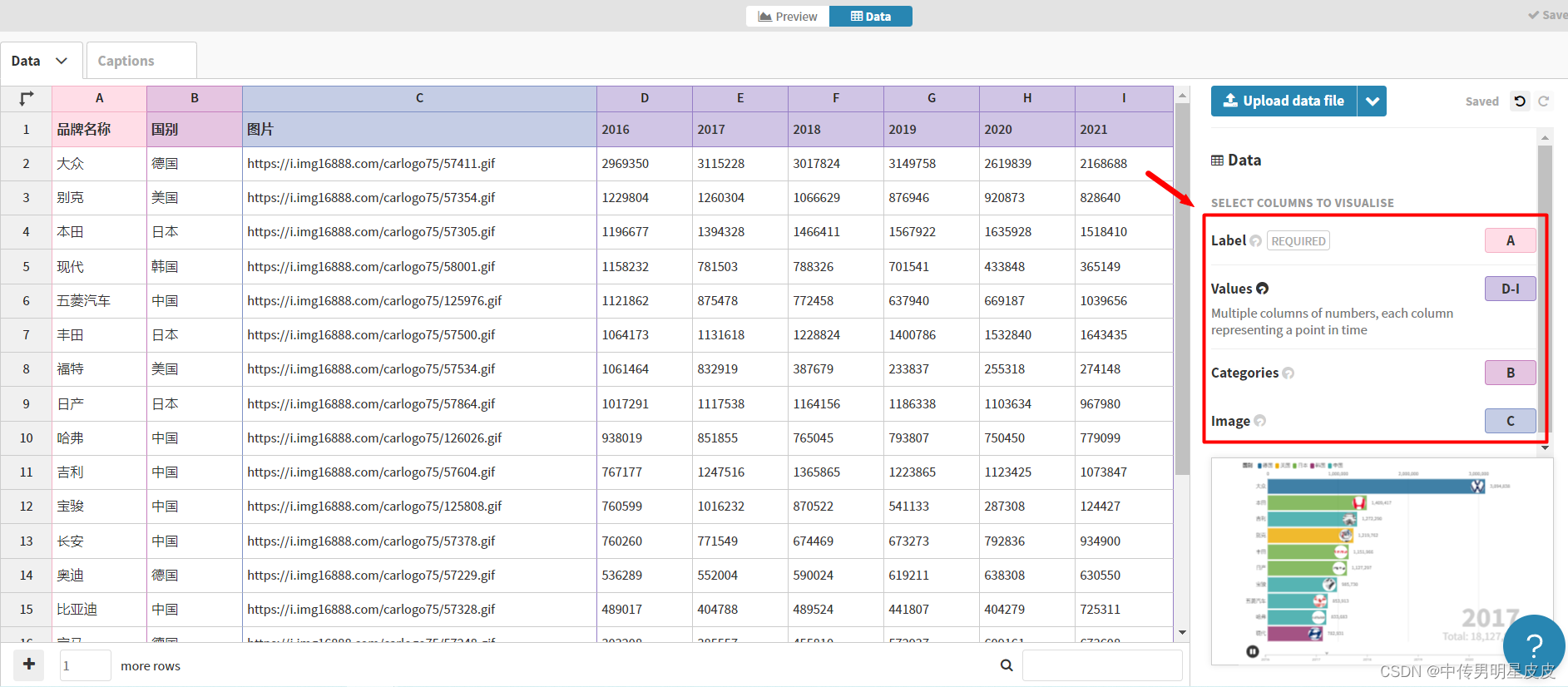Click the redo icon
The image size is (1568, 687).
(1544, 101)
